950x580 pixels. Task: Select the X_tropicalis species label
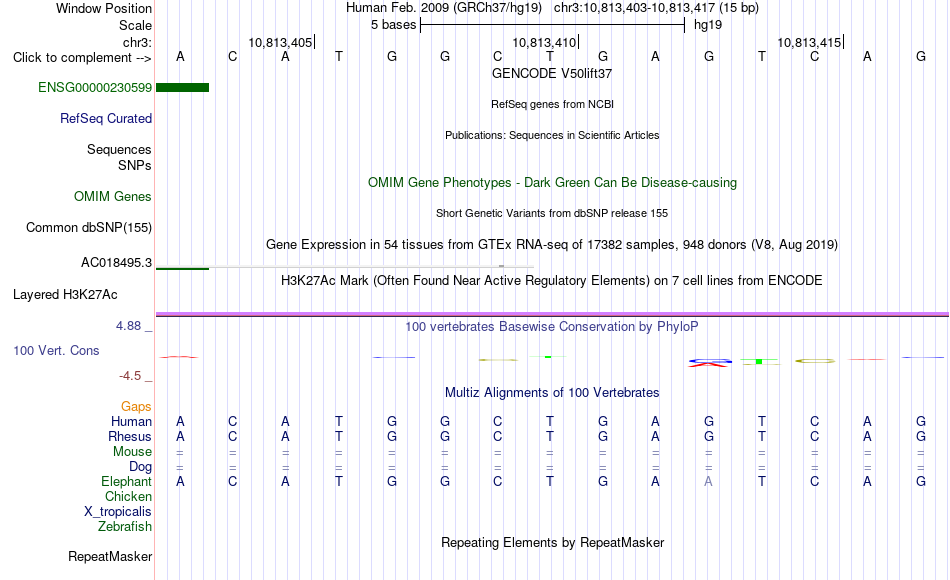pyautogui.click(x=118, y=512)
